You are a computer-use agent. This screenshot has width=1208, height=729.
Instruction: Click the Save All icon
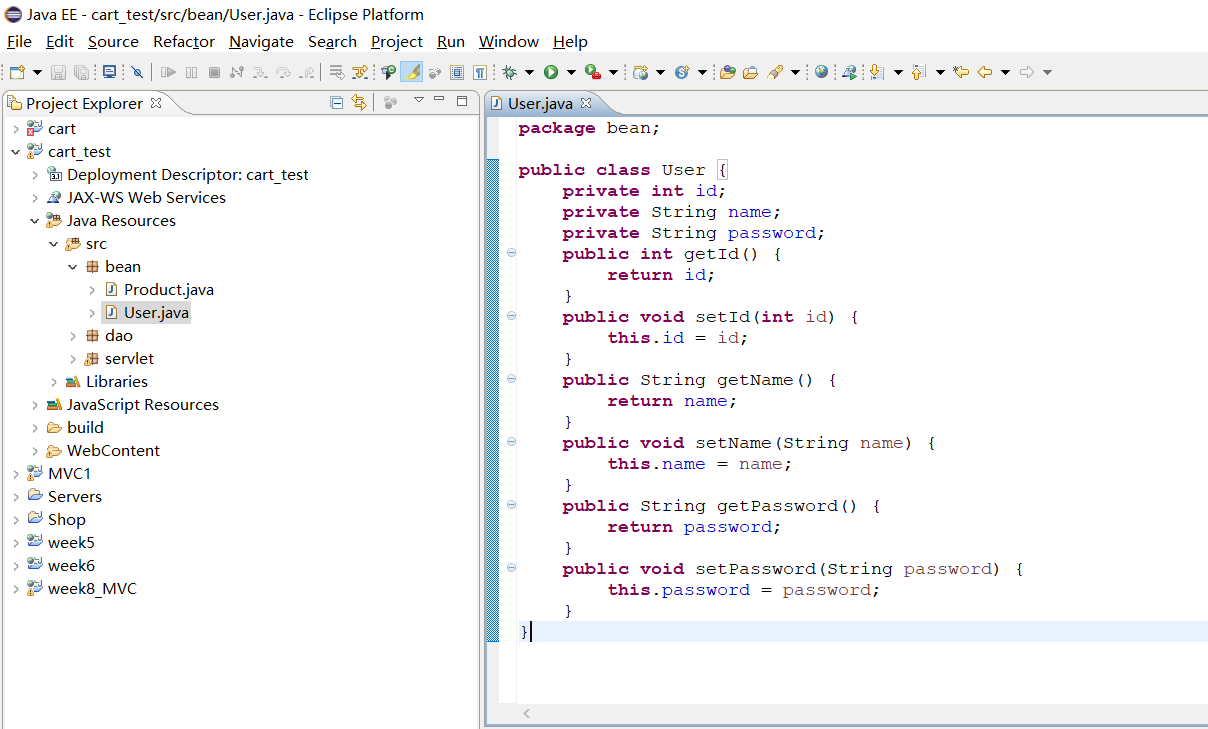click(81, 72)
